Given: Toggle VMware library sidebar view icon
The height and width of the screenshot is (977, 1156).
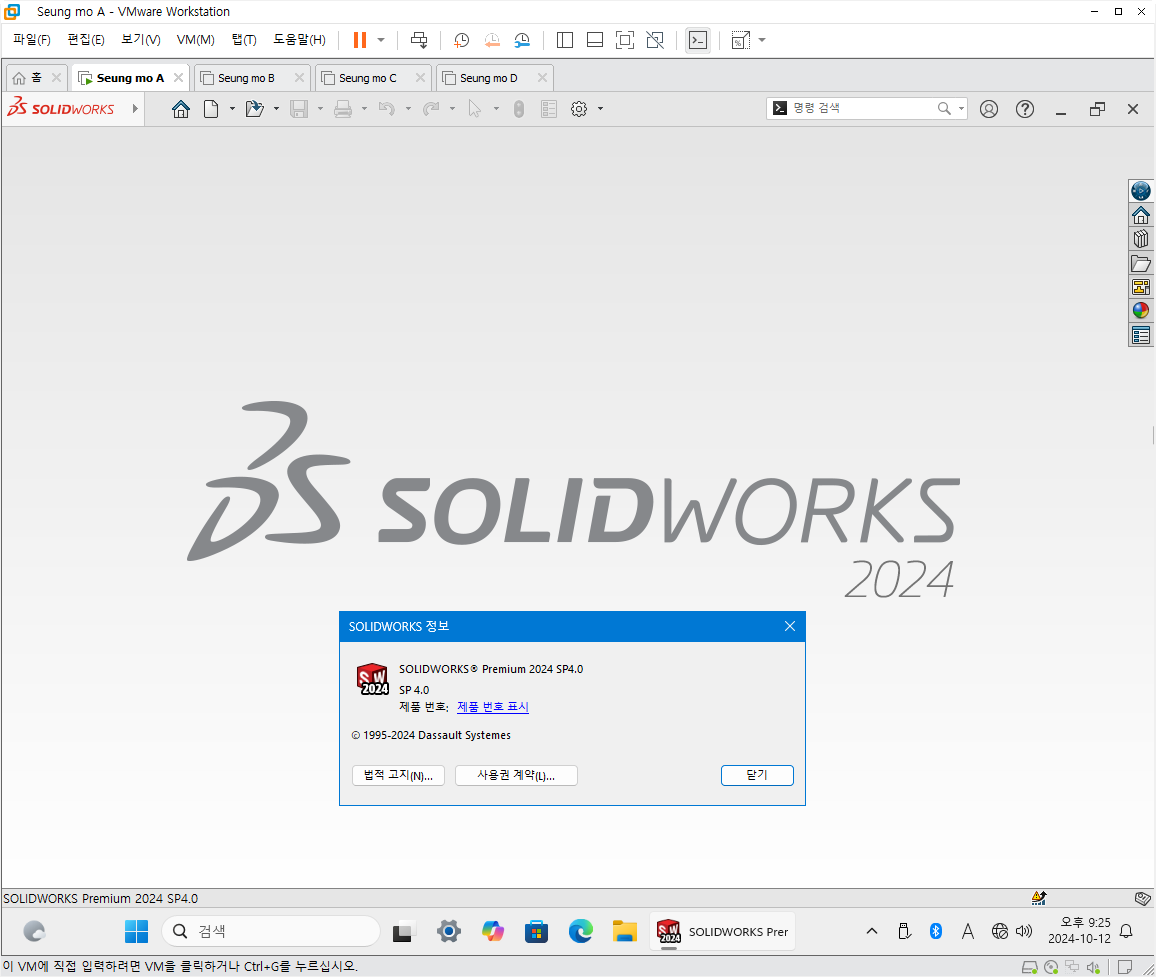Looking at the screenshot, I should pyautogui.click(x=565, y=40).
